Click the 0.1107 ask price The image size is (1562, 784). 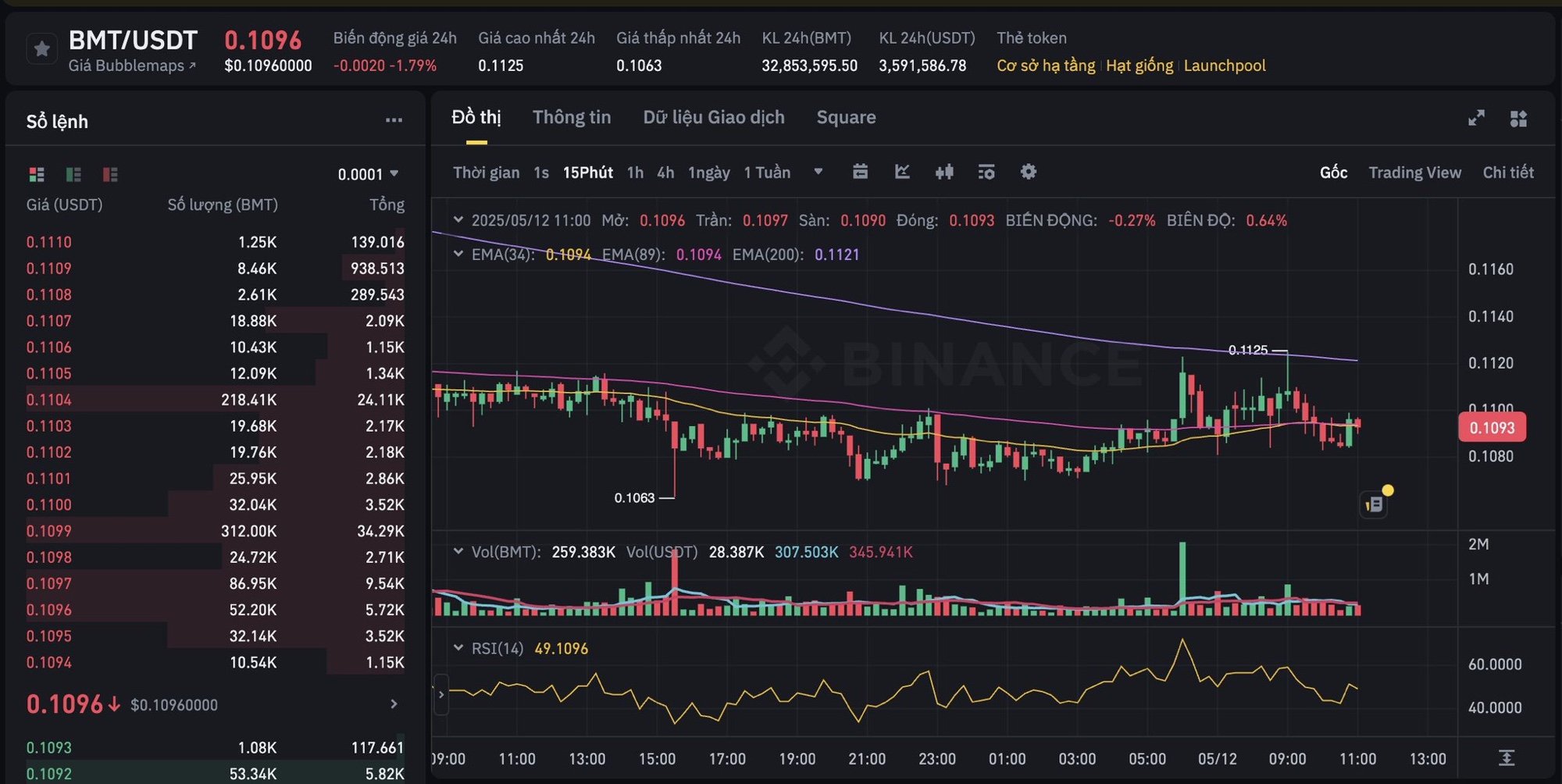[48, 321]
